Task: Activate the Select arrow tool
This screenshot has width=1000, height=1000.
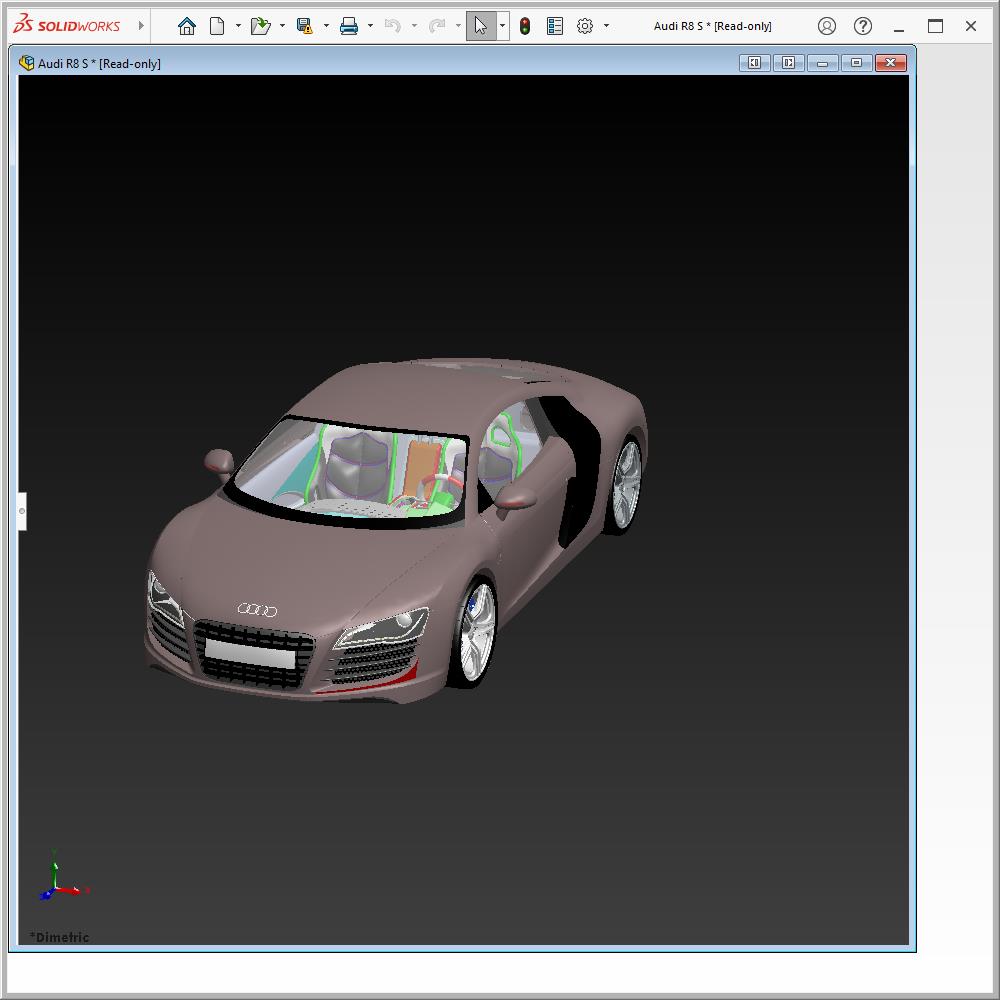Action: pos(481,26)
